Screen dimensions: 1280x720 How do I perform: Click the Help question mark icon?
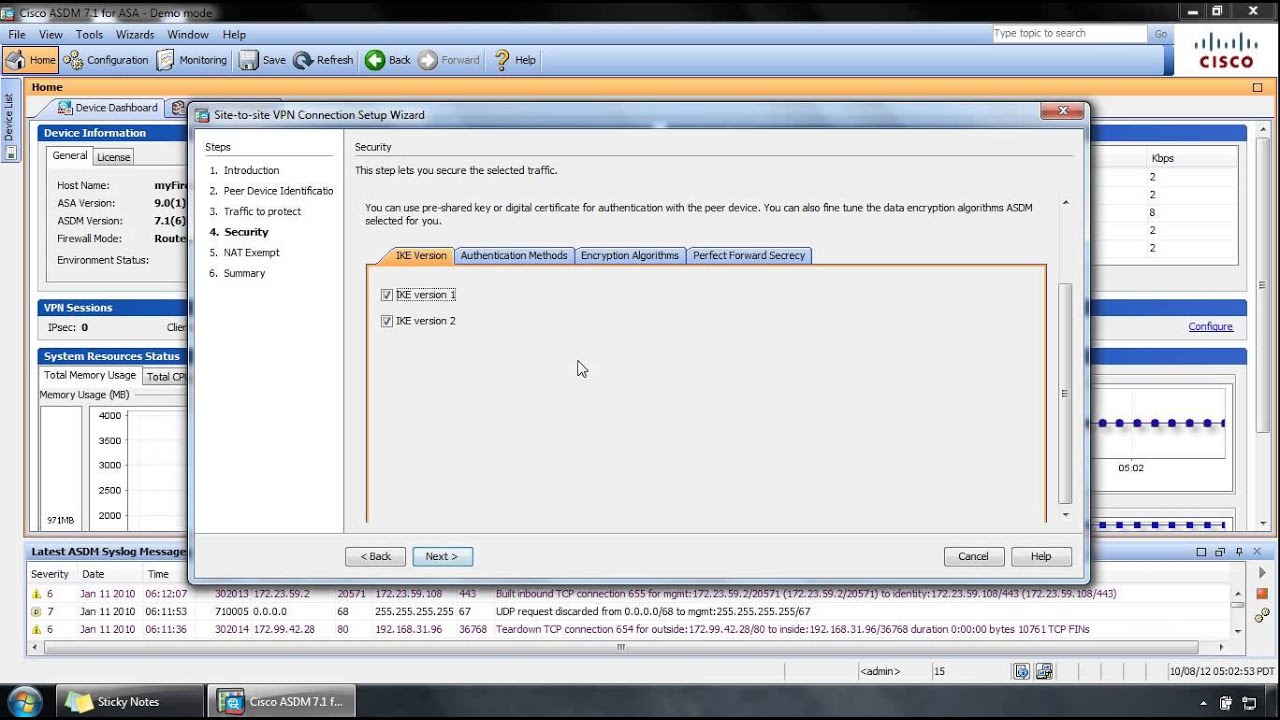(x=502, y=60)
